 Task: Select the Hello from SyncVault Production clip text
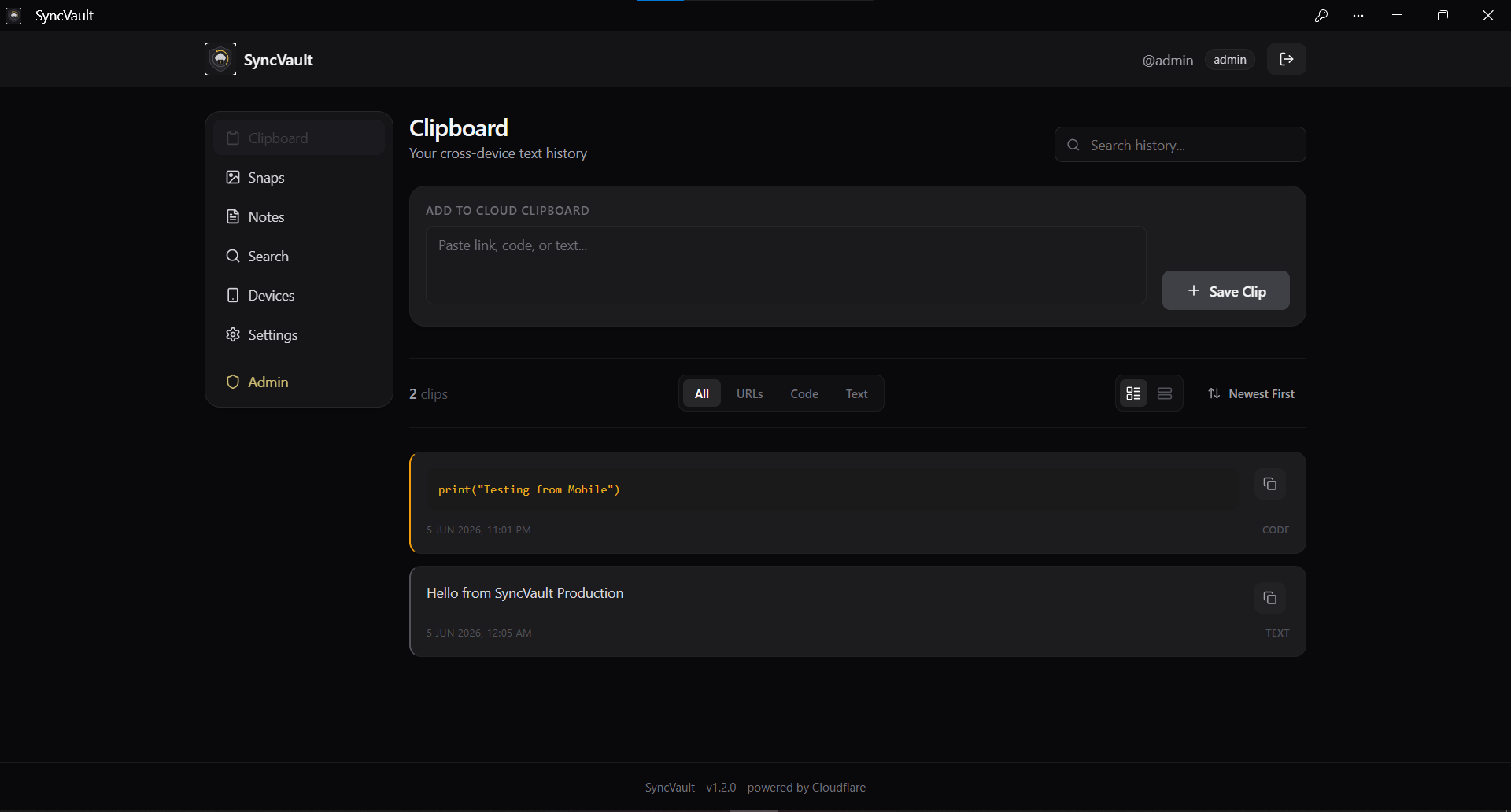click(x=525, y=593)
